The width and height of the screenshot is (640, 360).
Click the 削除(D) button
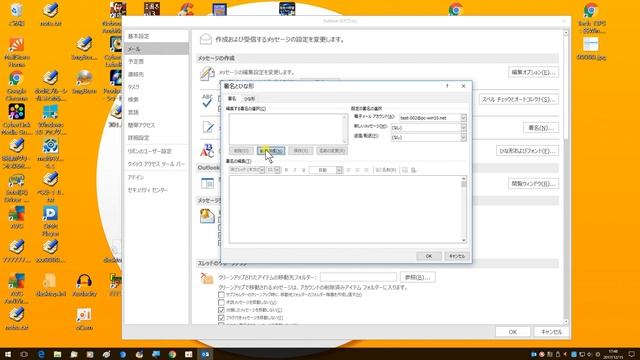pos(241,151)
